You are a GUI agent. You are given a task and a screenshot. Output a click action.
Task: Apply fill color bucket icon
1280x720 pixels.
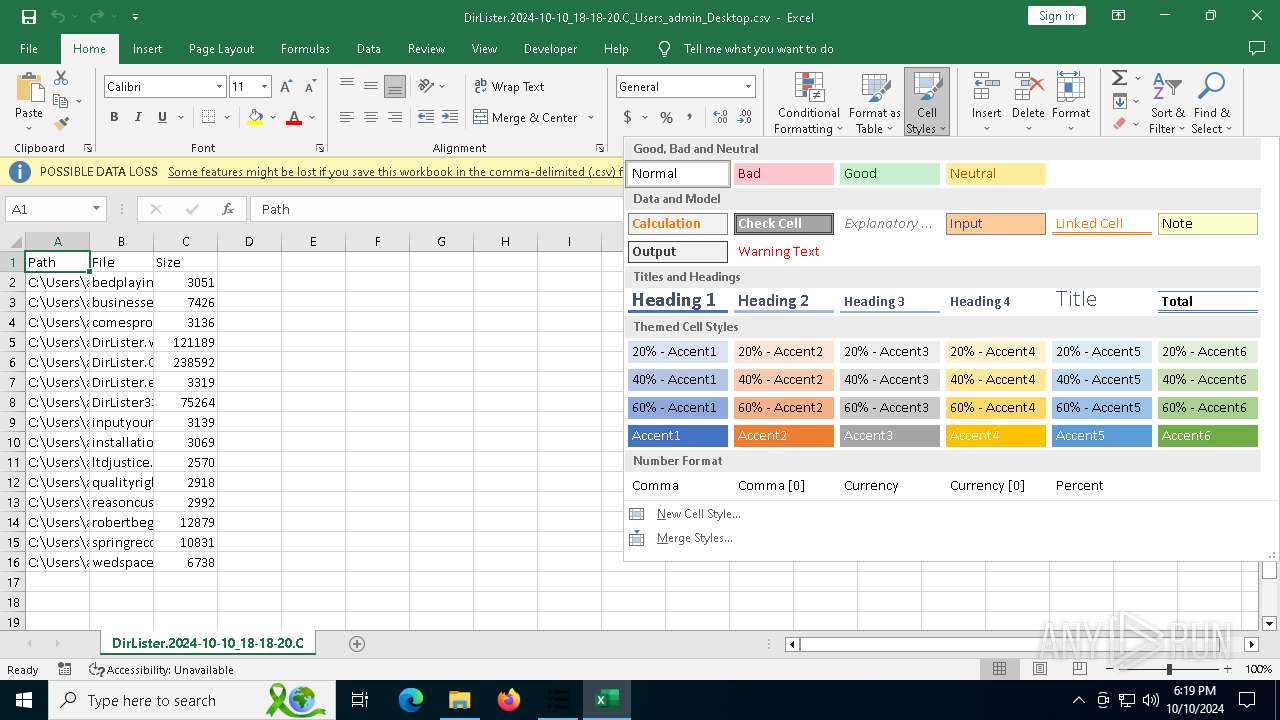point(255,117)
